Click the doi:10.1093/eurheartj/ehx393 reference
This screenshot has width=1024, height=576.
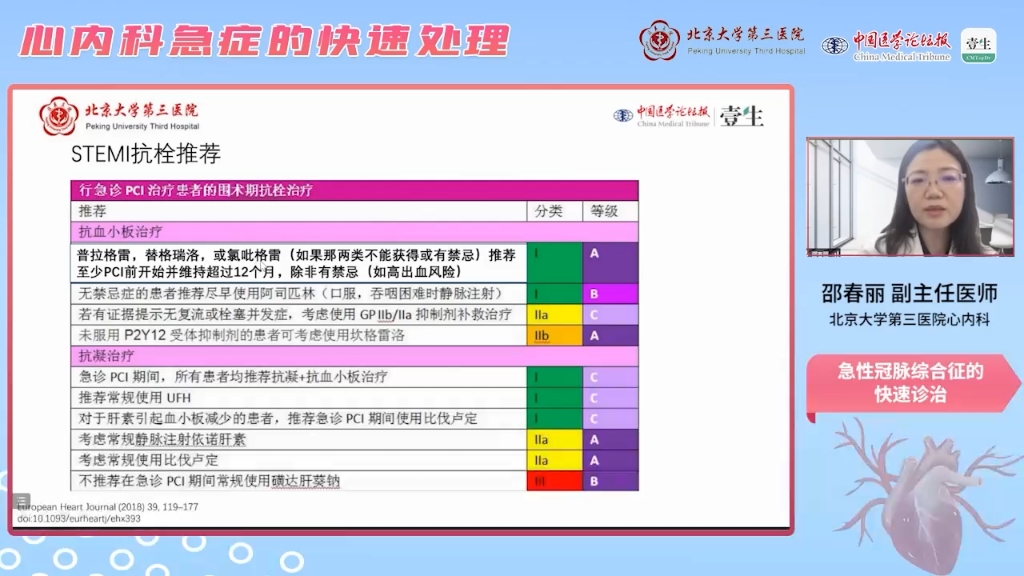(79, 519)
